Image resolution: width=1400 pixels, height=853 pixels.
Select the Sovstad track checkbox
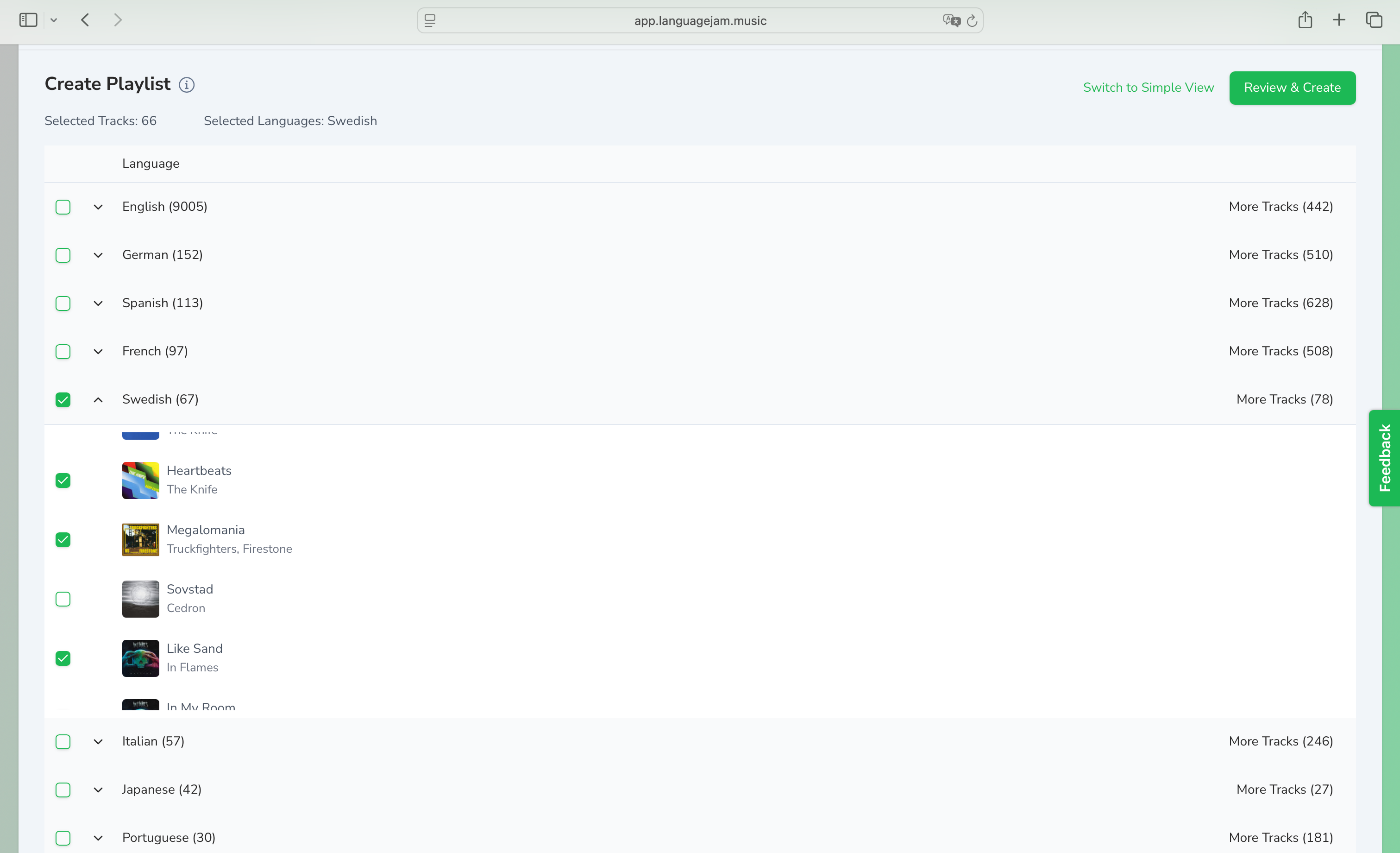tap(63, 599)
